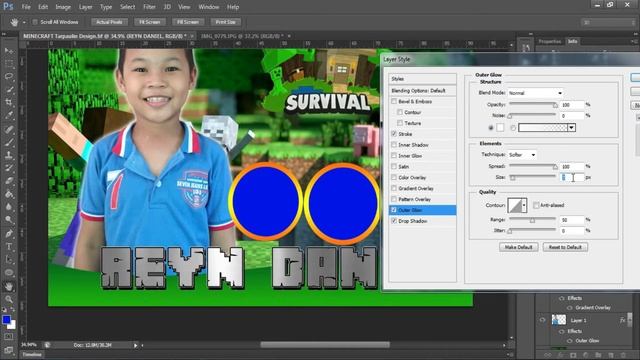Select the gradient glow radio button

[513, 128]
